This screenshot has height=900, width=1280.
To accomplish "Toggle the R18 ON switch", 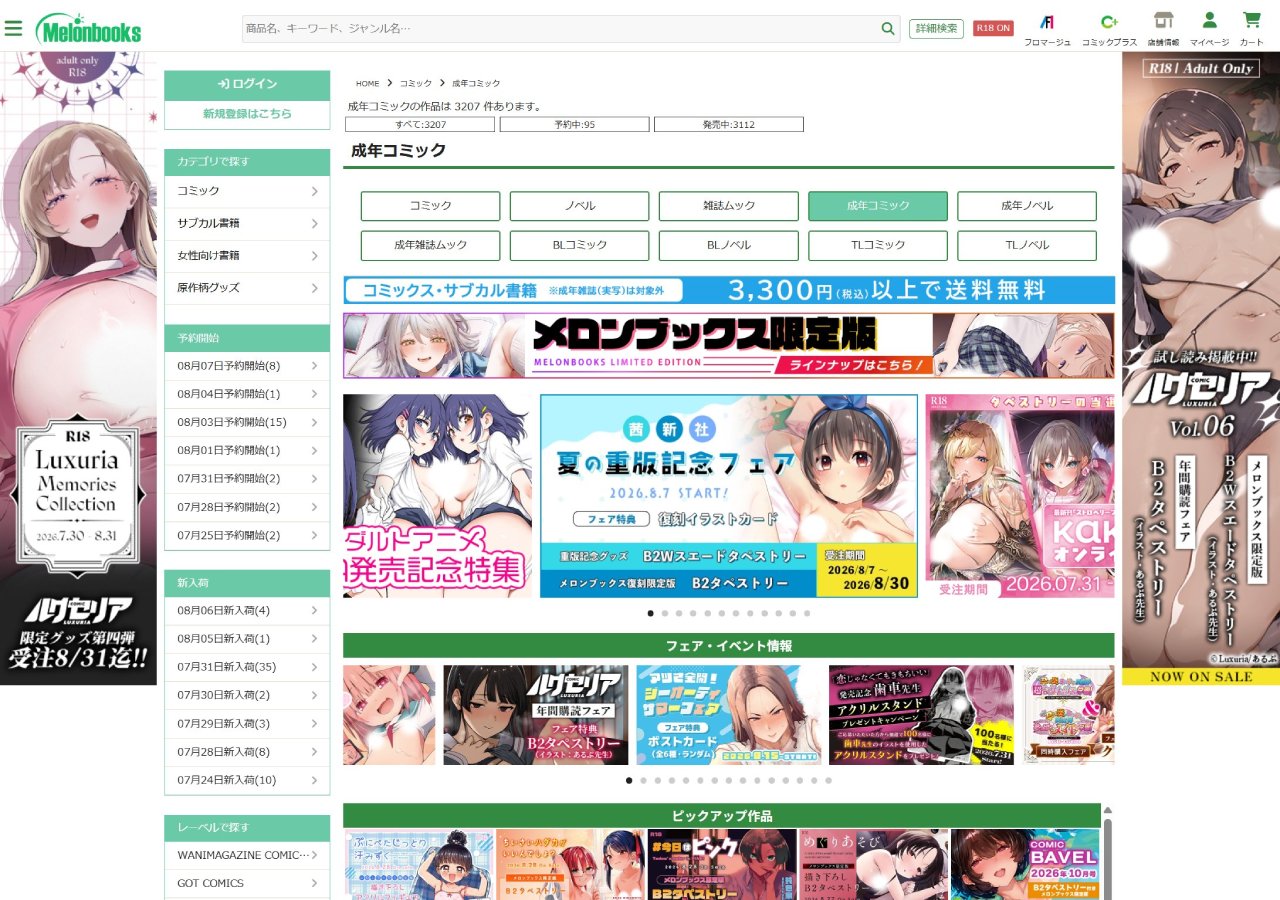I will (993, 28).
